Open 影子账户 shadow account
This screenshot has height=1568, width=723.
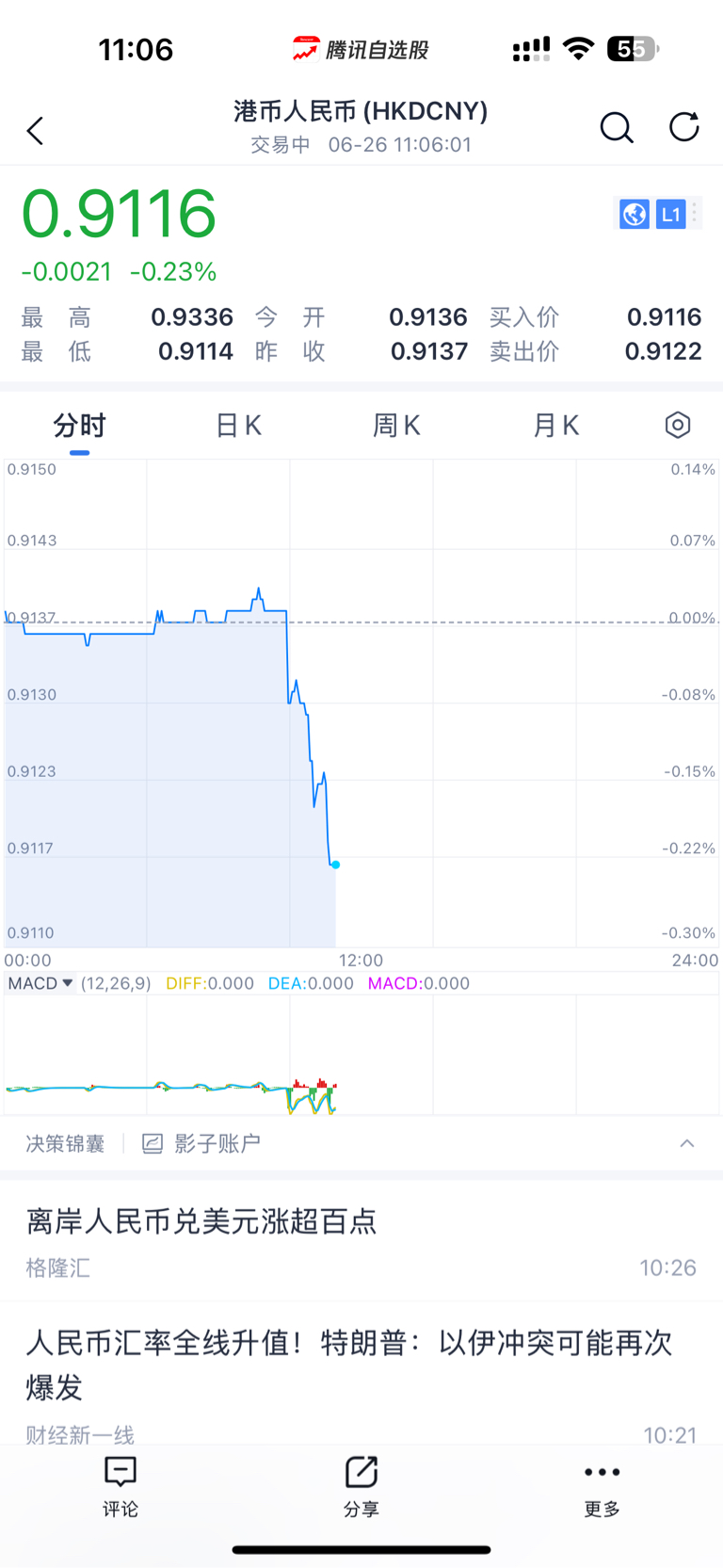[201, 1143]
